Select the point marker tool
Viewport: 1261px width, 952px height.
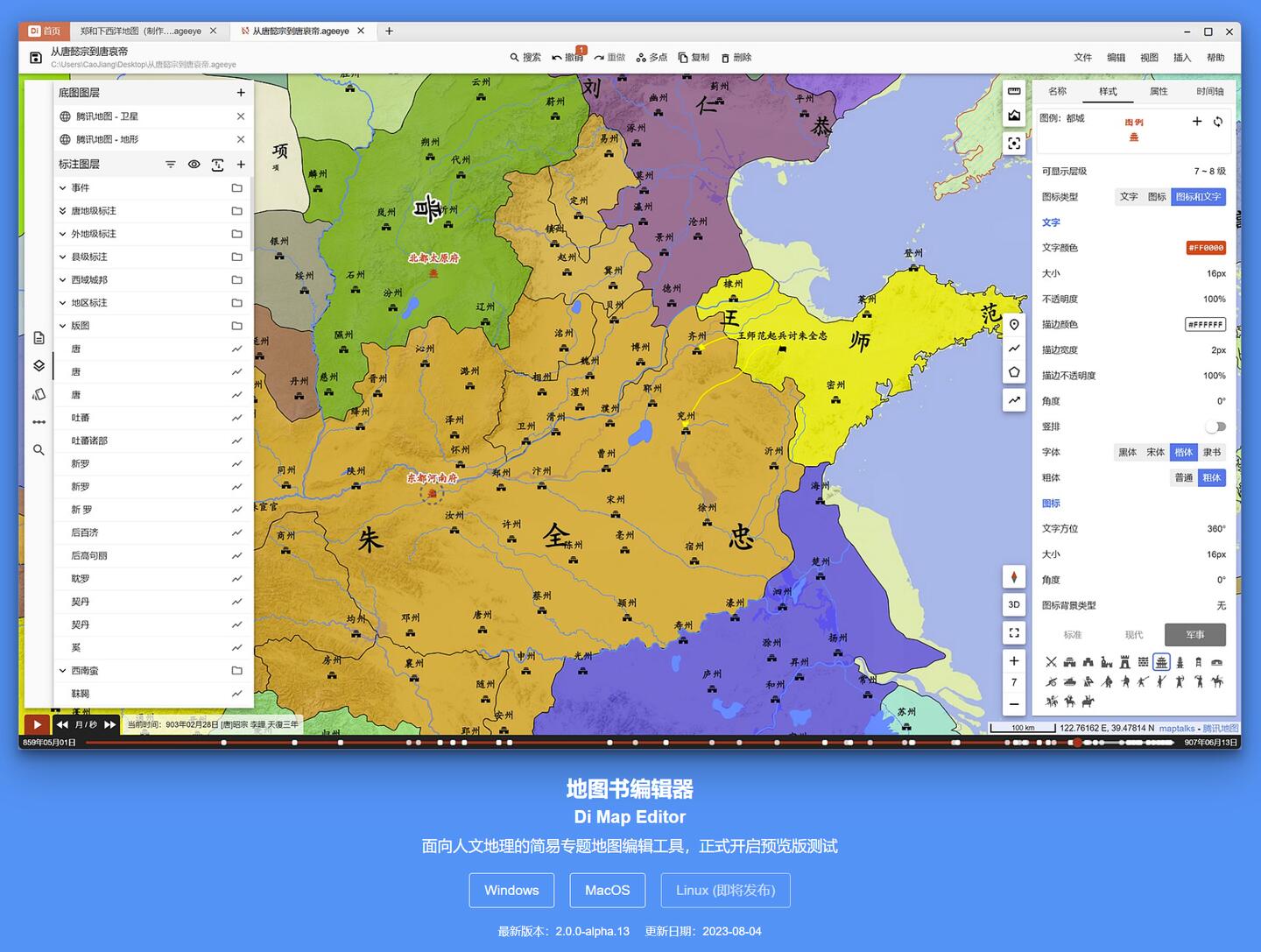pos(1014,325)
